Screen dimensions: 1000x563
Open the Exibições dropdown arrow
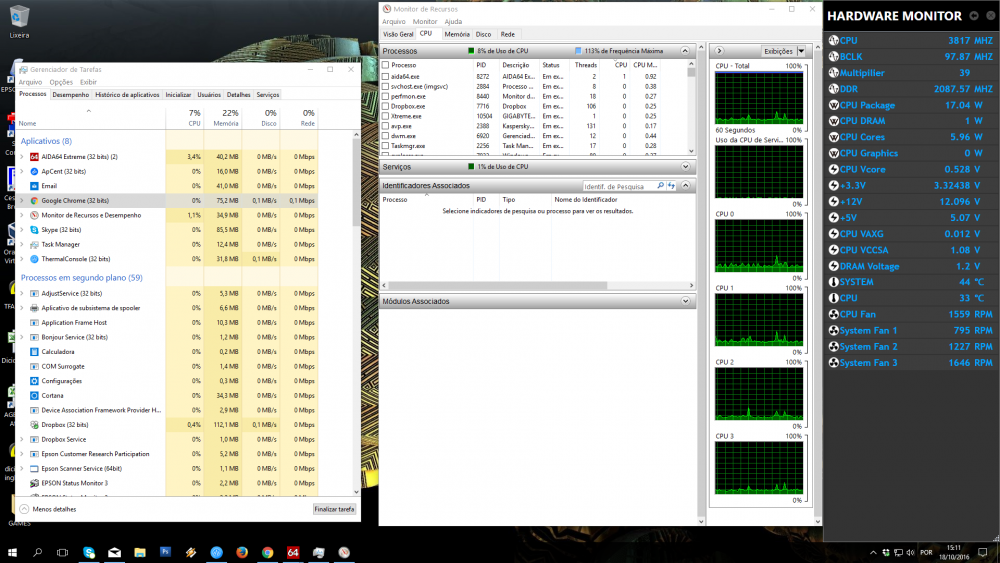(801, 51)
